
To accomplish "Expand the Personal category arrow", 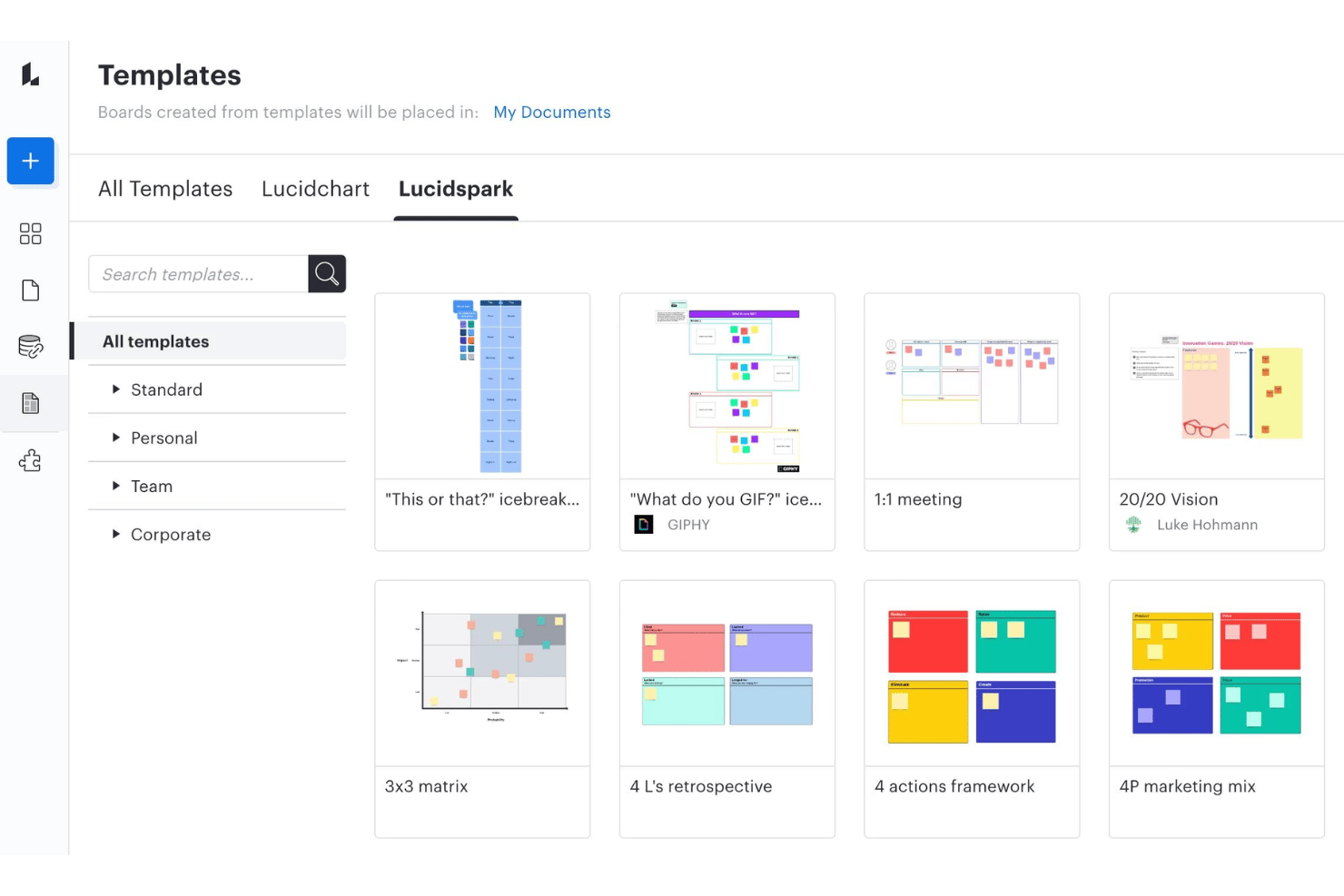I will [115, 437].
